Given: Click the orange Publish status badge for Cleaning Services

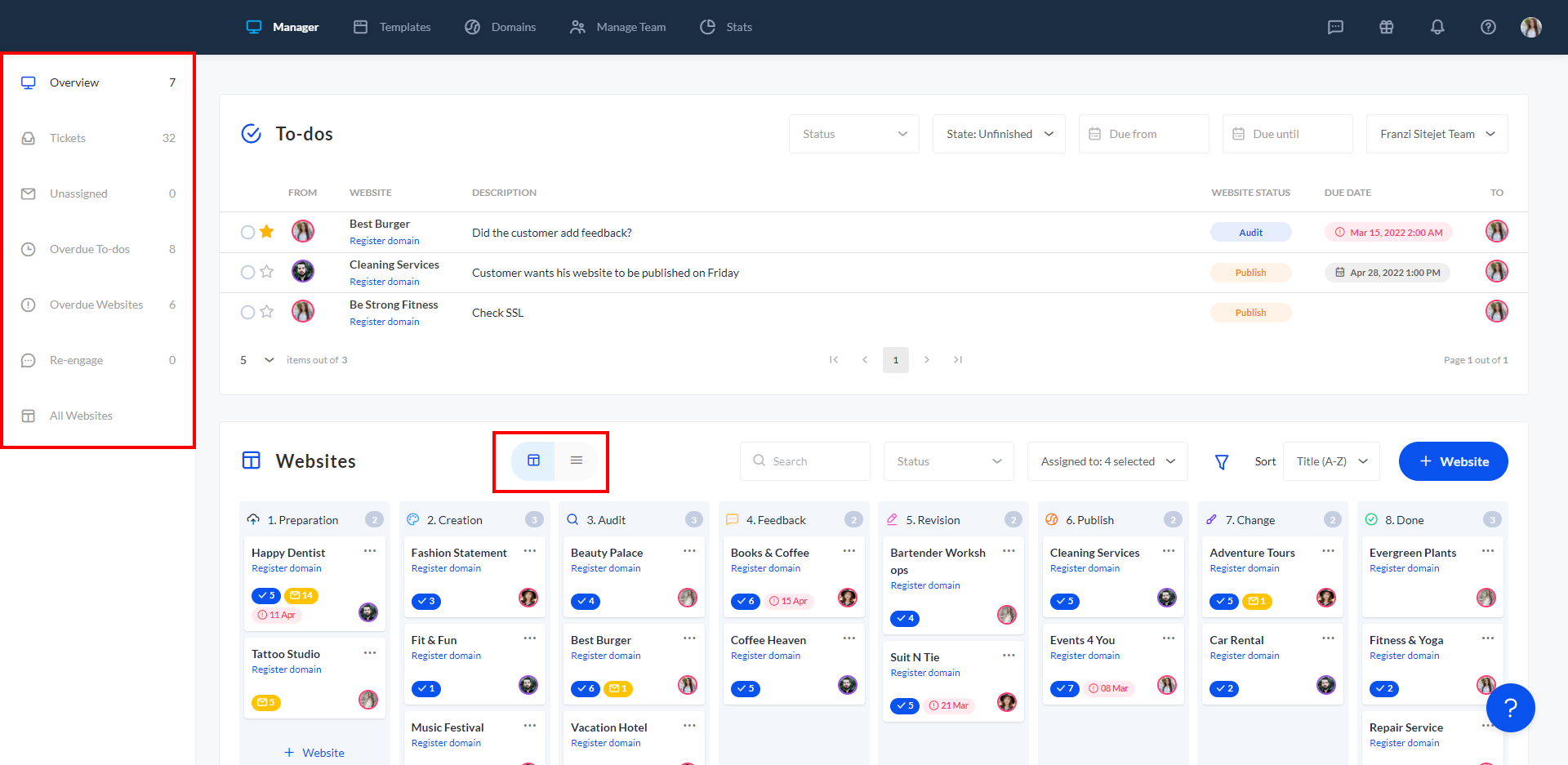Looking at the screenshot, I should click(1250, 273).
